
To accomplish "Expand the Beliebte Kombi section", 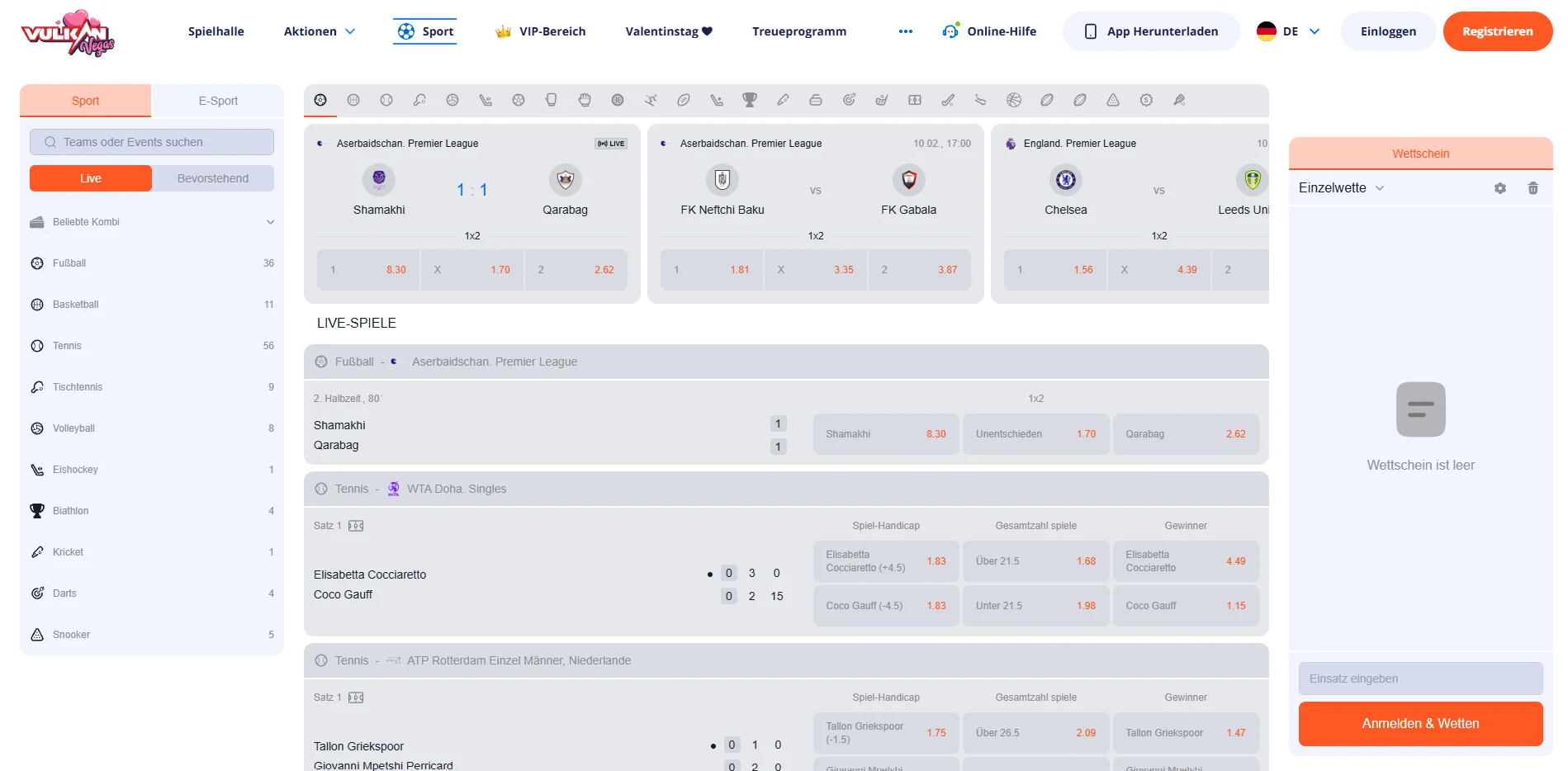I will point(152,222).
